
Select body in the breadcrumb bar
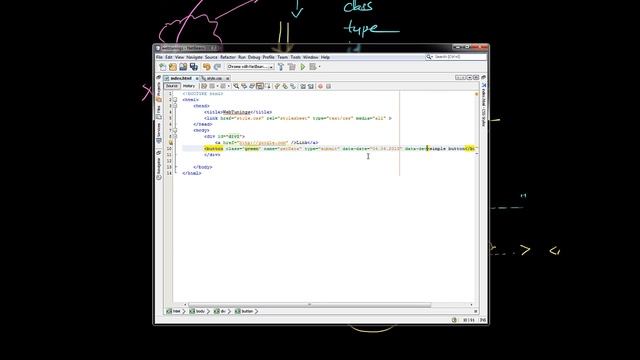coord(198,311)
